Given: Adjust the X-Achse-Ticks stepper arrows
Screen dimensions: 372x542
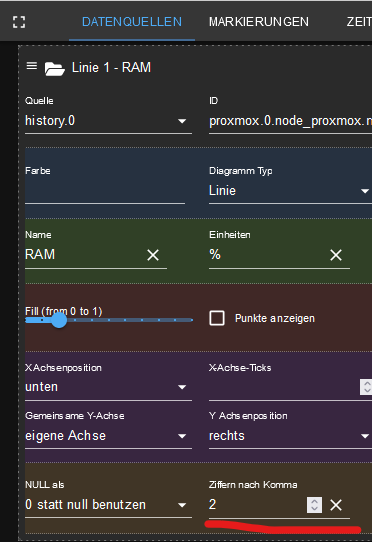Looking at the screenshot, I should point(366,387).
